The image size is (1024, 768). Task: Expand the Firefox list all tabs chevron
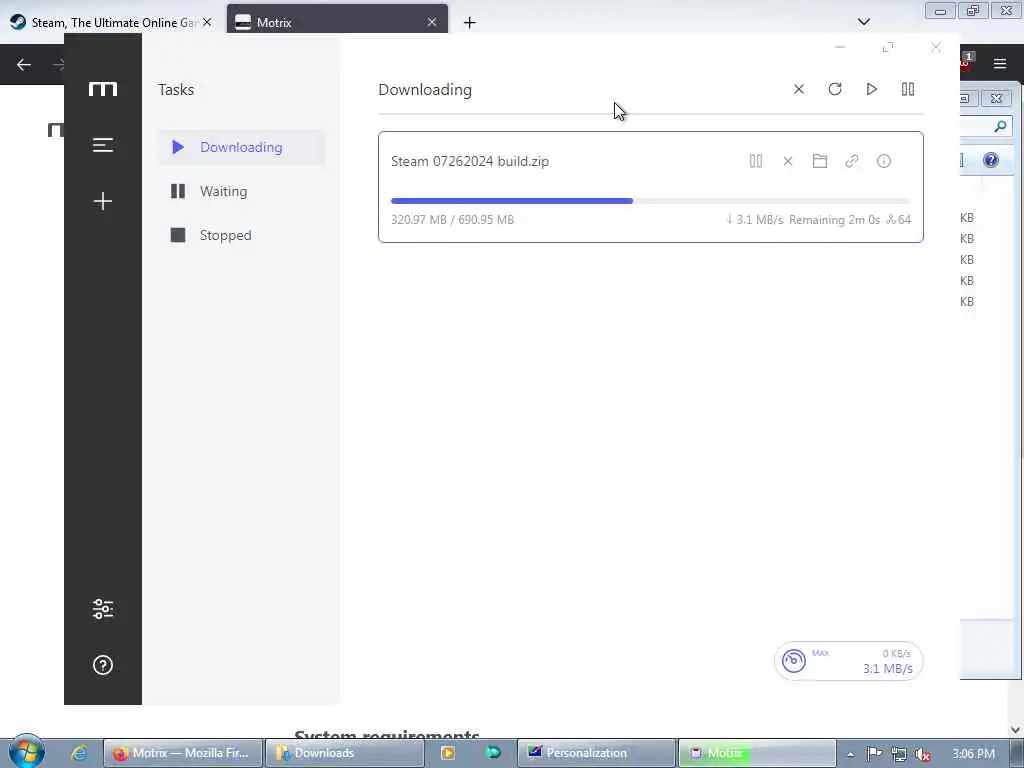point(863,22)
